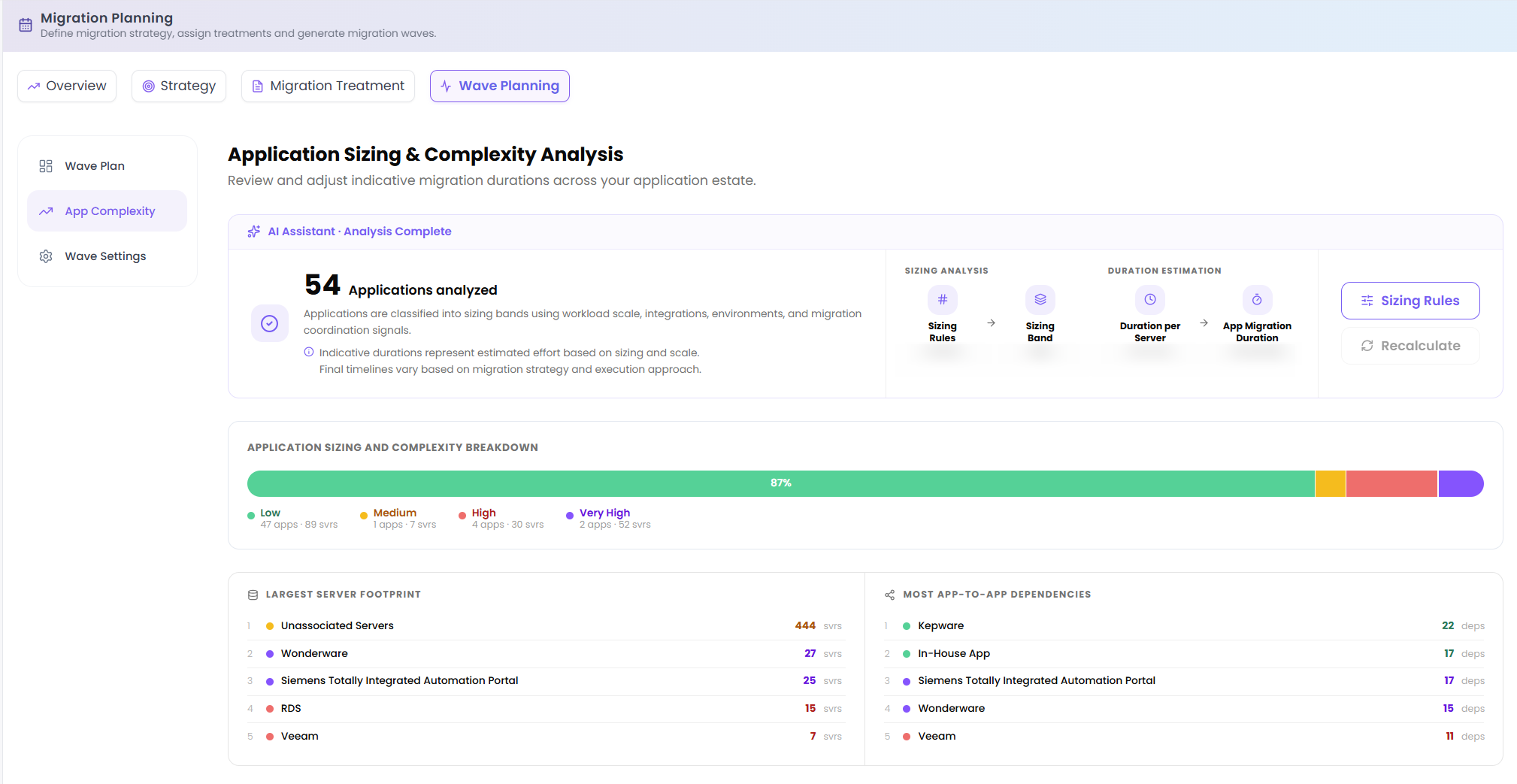The image size is (1517, 784).
Task: Select Siemens Portal in the server footprint list
Action: 546,680
